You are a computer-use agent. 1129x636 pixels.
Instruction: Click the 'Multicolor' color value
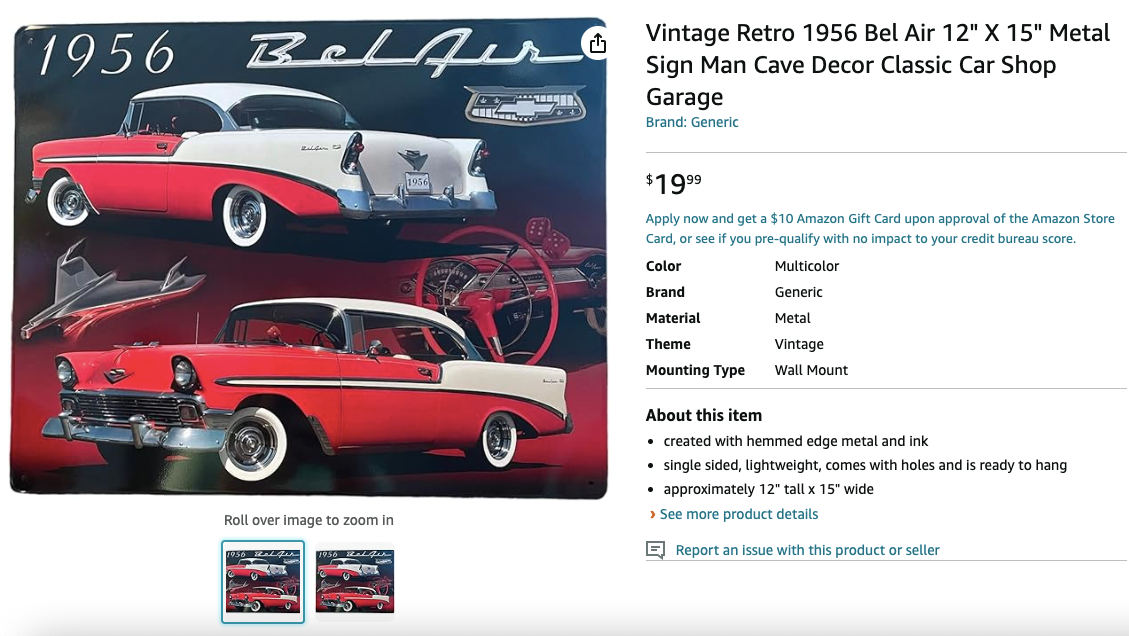tap(807, 266)
